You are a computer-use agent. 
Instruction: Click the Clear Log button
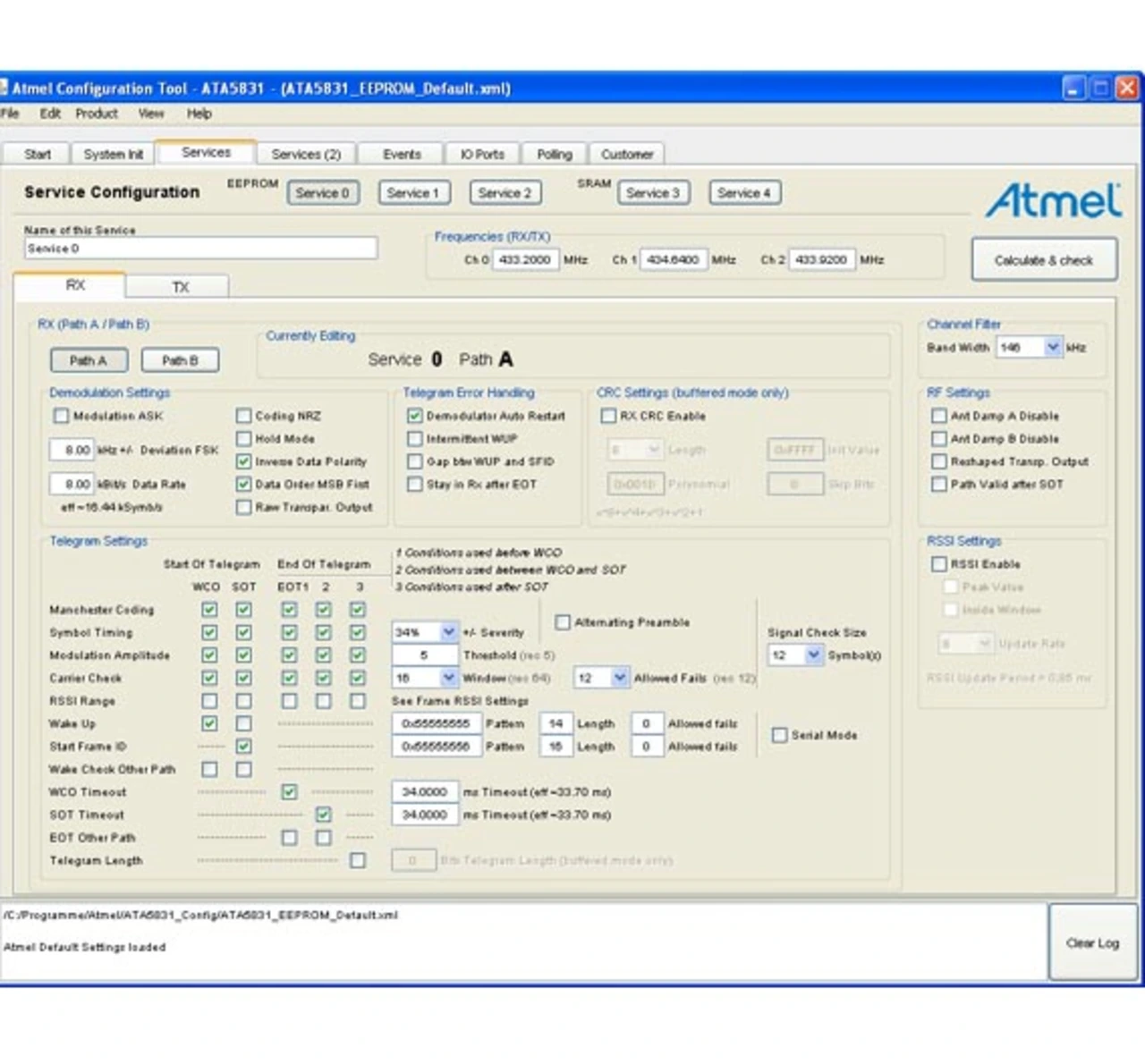click(1091, 943)
